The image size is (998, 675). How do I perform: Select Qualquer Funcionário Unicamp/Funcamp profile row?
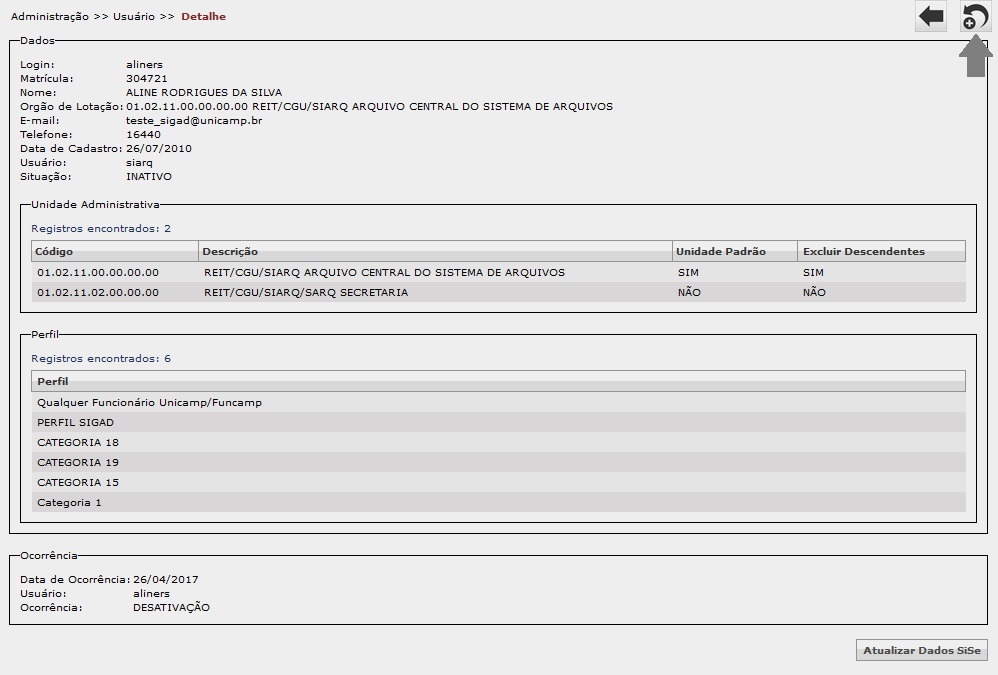(498, 402)
